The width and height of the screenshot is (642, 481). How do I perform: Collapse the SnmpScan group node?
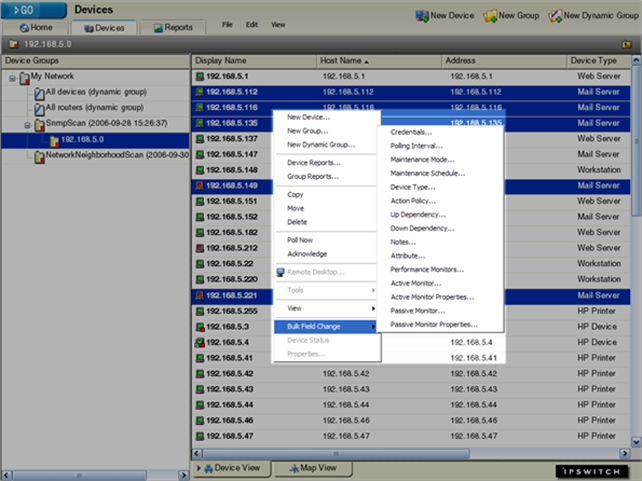tap(27, 125)
